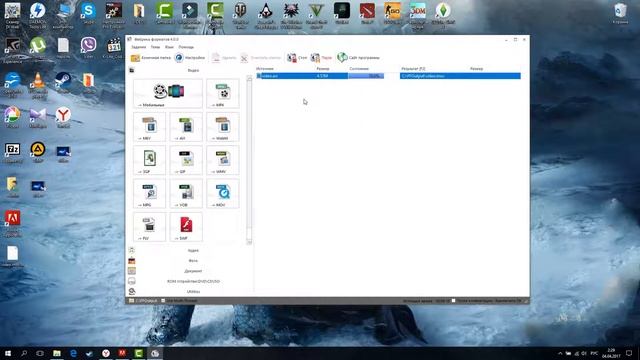The height and width of the screenshot is (360, 640).
Task: Click the format panel vertical scrollbar
Action: (x=249, y=160)
